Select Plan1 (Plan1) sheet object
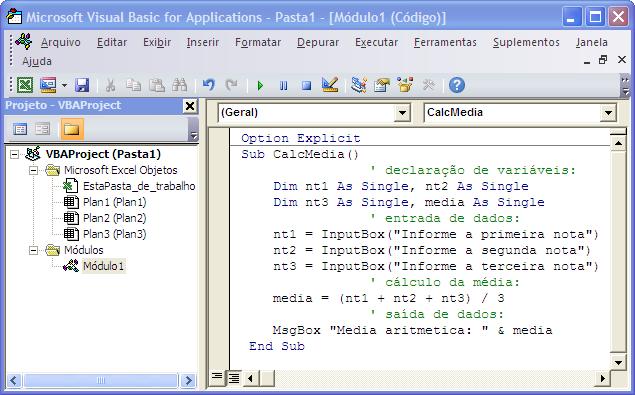Viewport: 635px width, 395px height. [115, 202]
